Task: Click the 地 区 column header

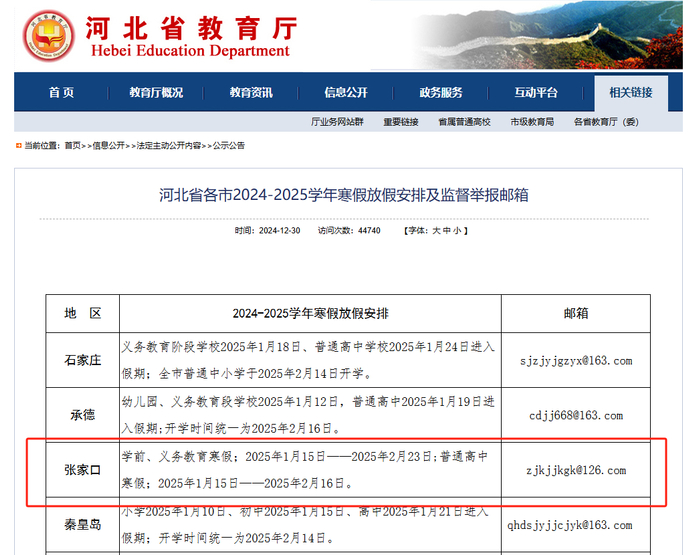Action: tap(83, 313)
